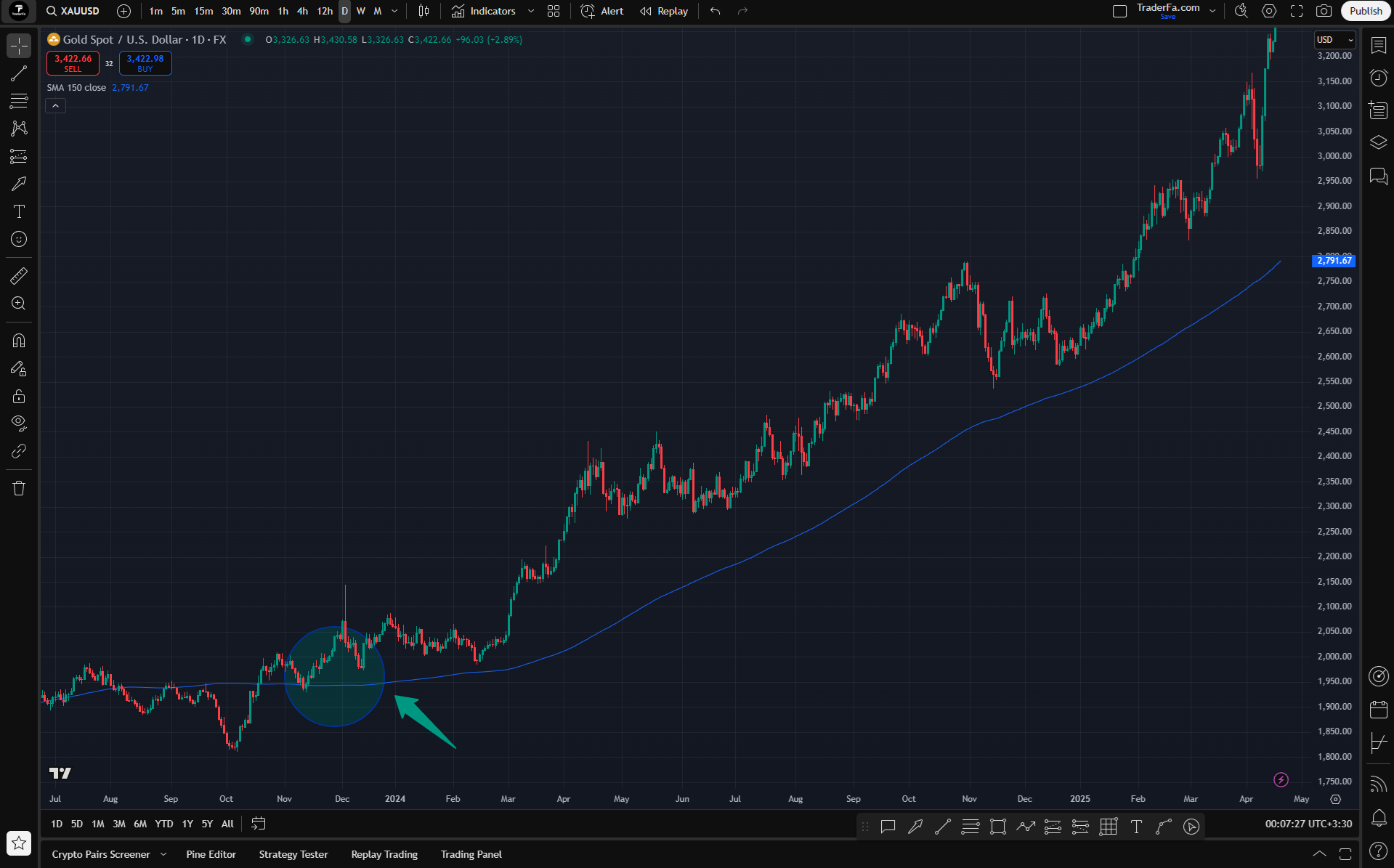Click the blue BUY price button
1394x868 pixels.
(x=145, y=63)
